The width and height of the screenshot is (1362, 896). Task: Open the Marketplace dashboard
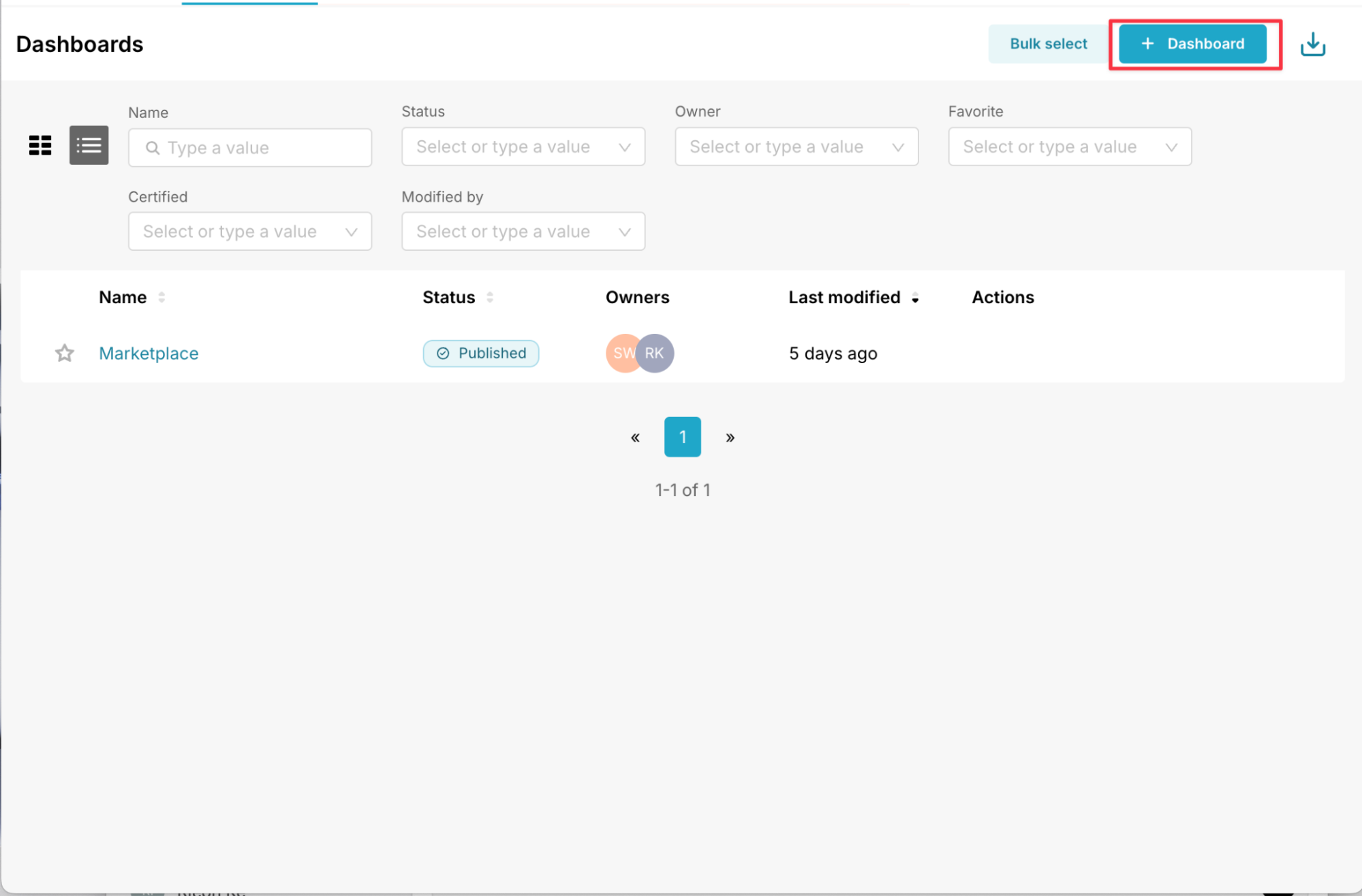pyautogui.click(x=149, y=353)
